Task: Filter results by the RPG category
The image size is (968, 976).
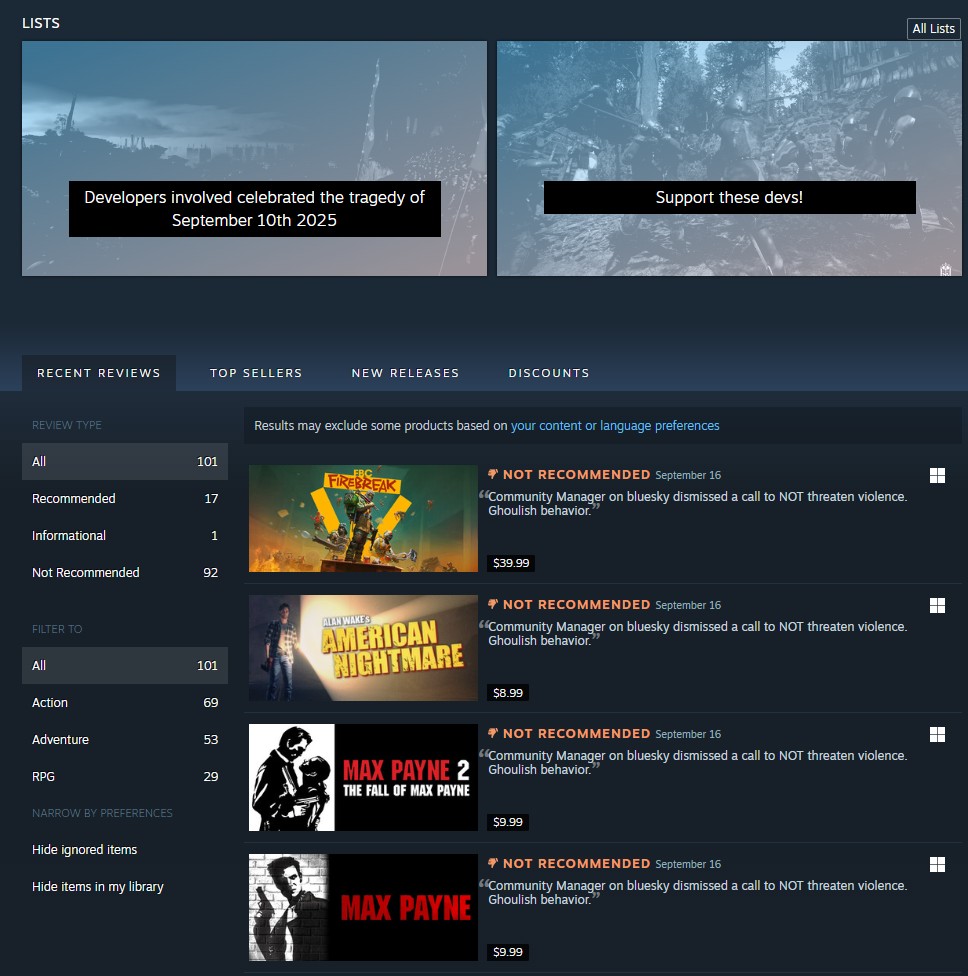Action: coord(42,776)
